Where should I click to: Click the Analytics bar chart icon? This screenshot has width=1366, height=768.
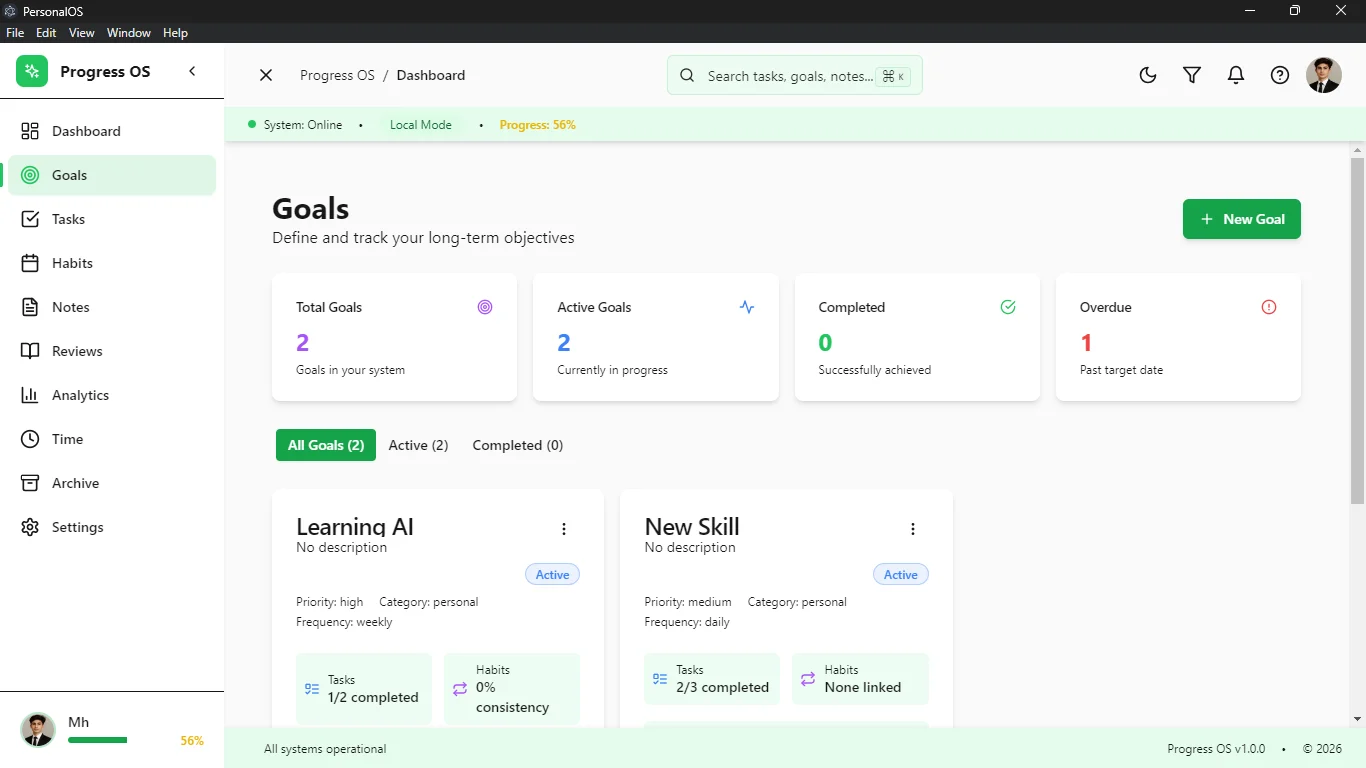click(31, 395)
